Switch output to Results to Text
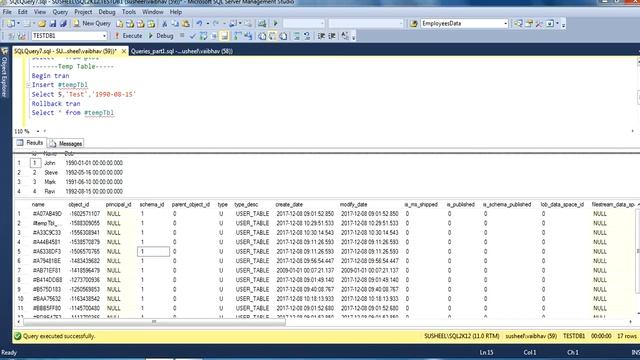The image size is (640, 360). coord(262,36)
